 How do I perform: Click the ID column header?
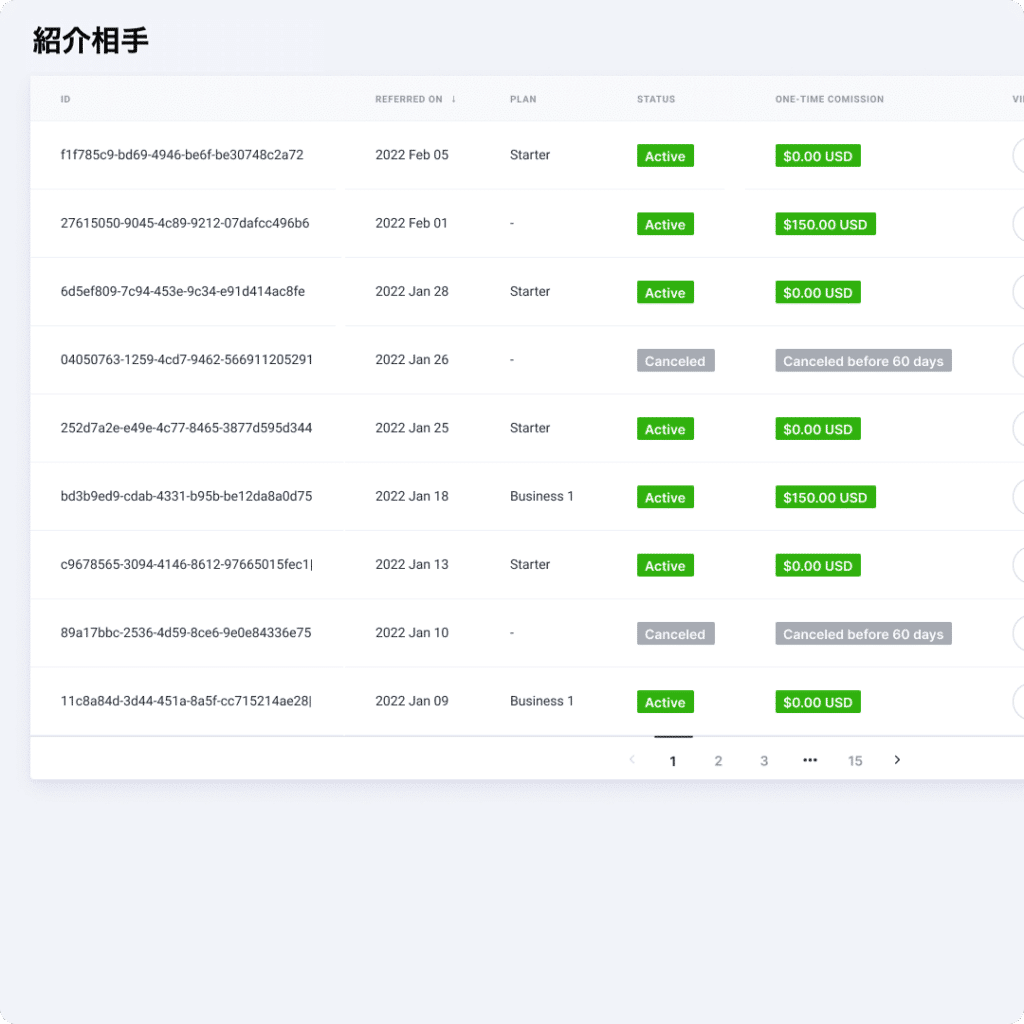point(66,99)
